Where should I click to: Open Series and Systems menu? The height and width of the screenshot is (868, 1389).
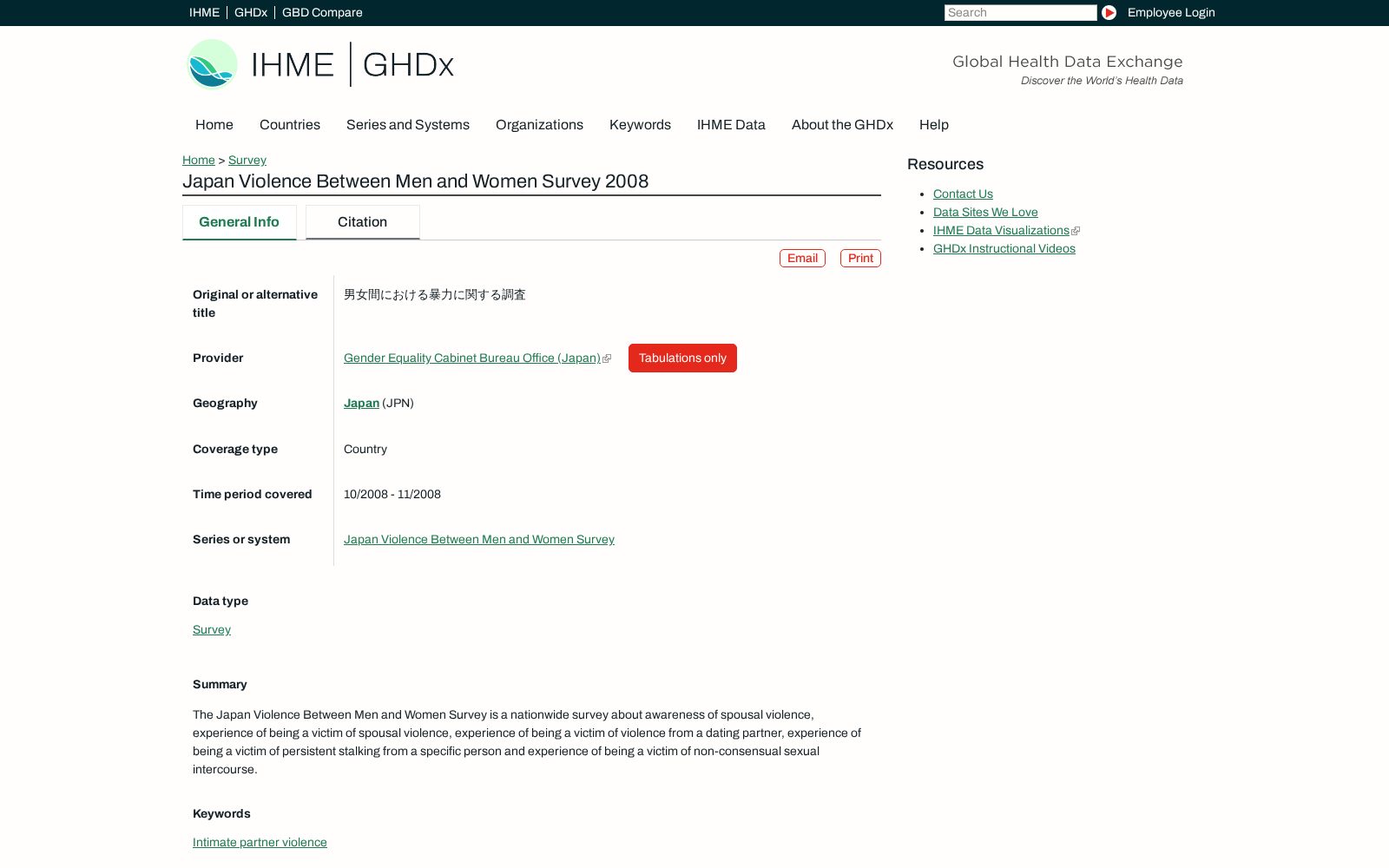click(x=408, y=125)
